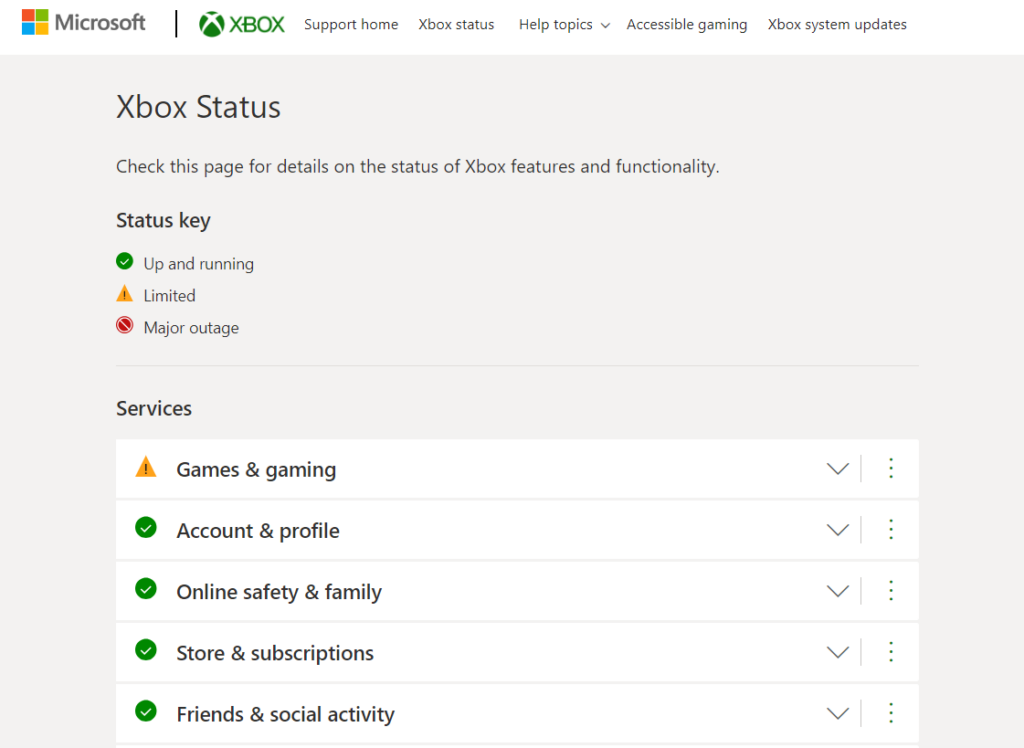
Task: Click the Limited status key warning icon
Action: pyautogui.click(x=125, y=293)
